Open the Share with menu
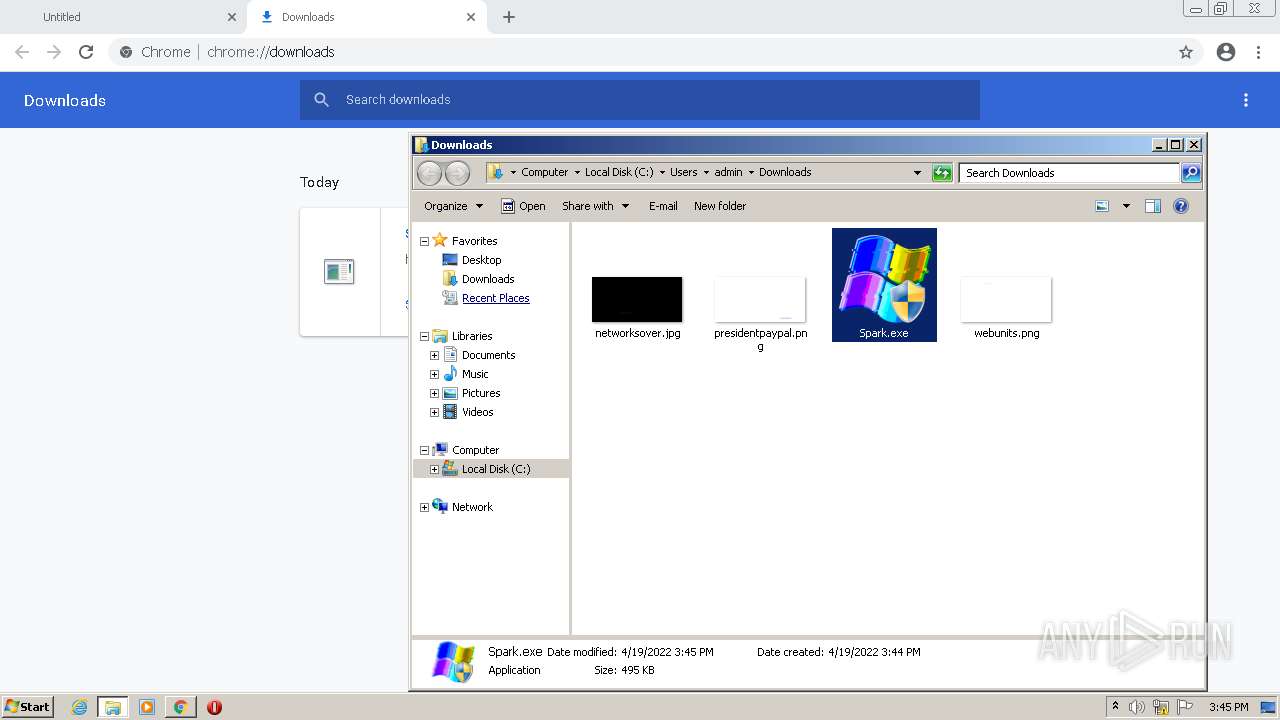The image size is (1280, 720). coord(596,206)
